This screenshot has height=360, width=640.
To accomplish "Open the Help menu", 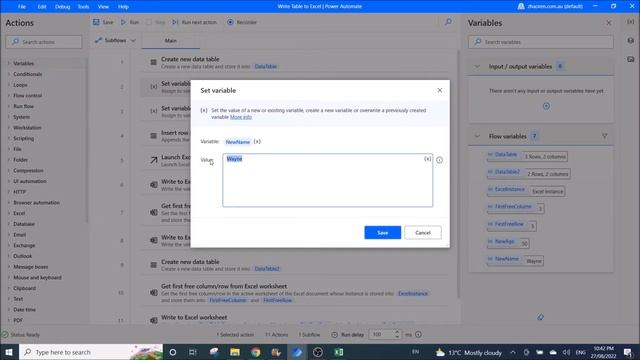I will 123,7.
